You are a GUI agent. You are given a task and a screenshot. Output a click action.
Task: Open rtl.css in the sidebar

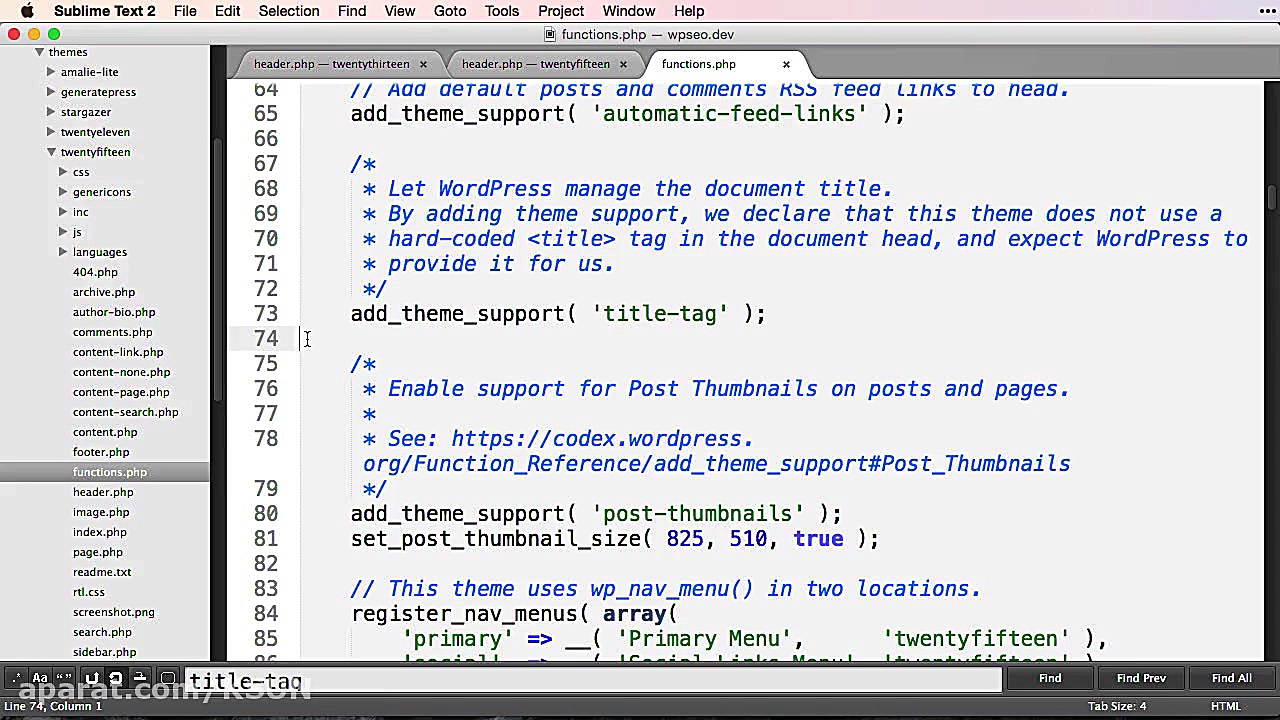coord(89,592)
